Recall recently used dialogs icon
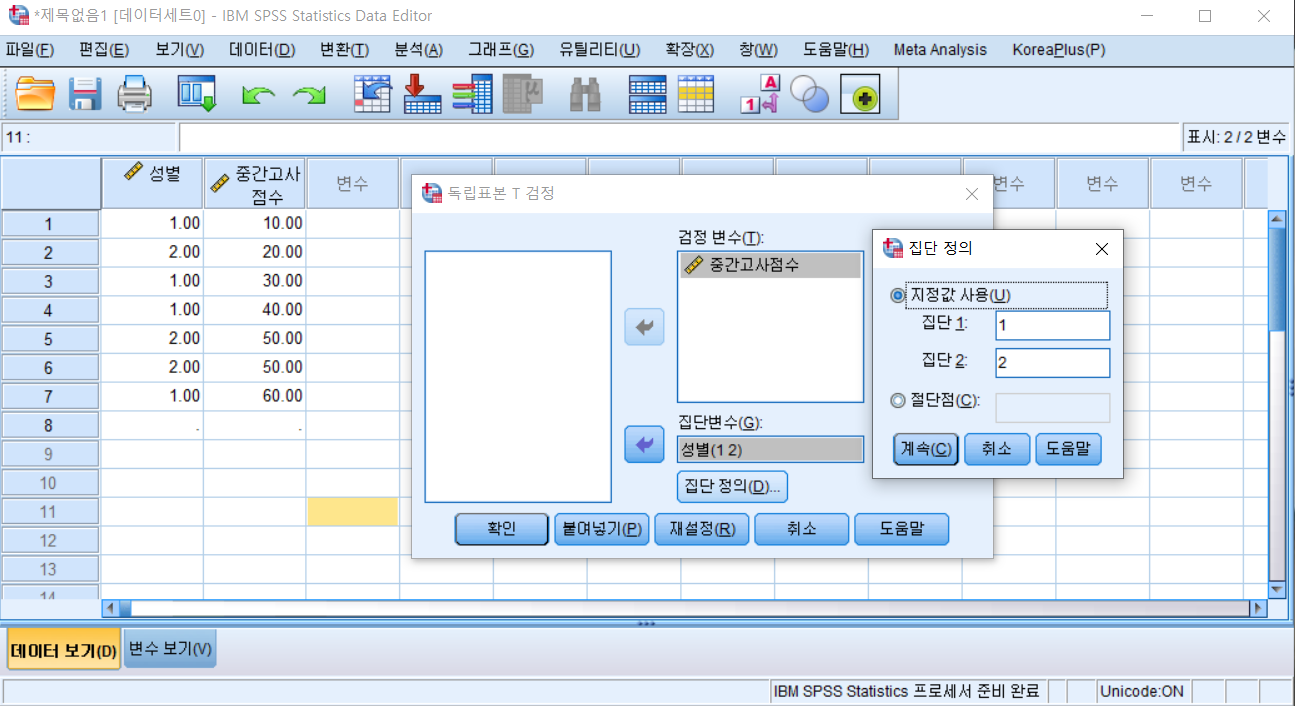Screen dimensions: 1295x706 pos(197,95)
